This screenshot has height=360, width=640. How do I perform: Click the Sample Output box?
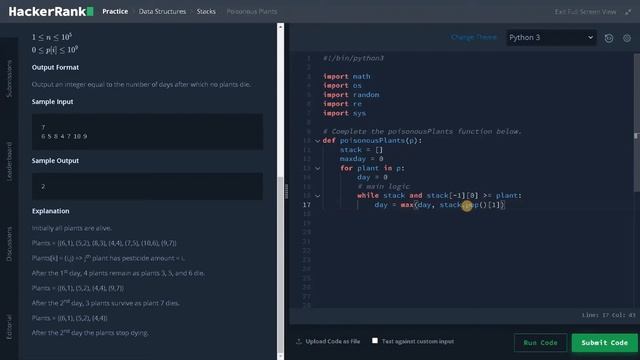(x=147, y=186)
